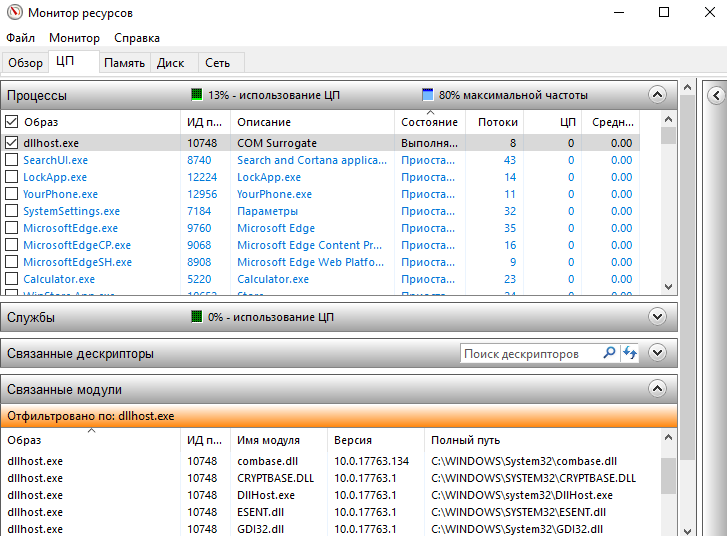Open the Файл menu
Viewport: 727px width, 536px height.
pos(20,38)
